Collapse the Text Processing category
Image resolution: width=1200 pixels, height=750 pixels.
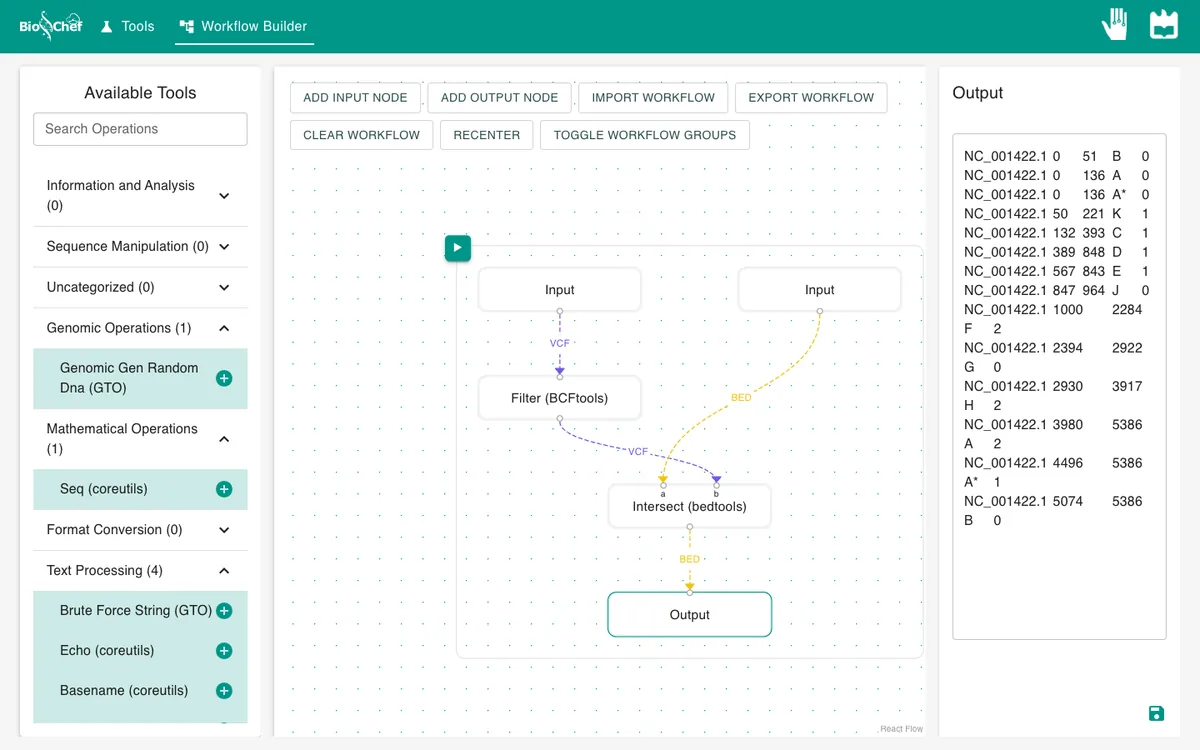point(140,571)
